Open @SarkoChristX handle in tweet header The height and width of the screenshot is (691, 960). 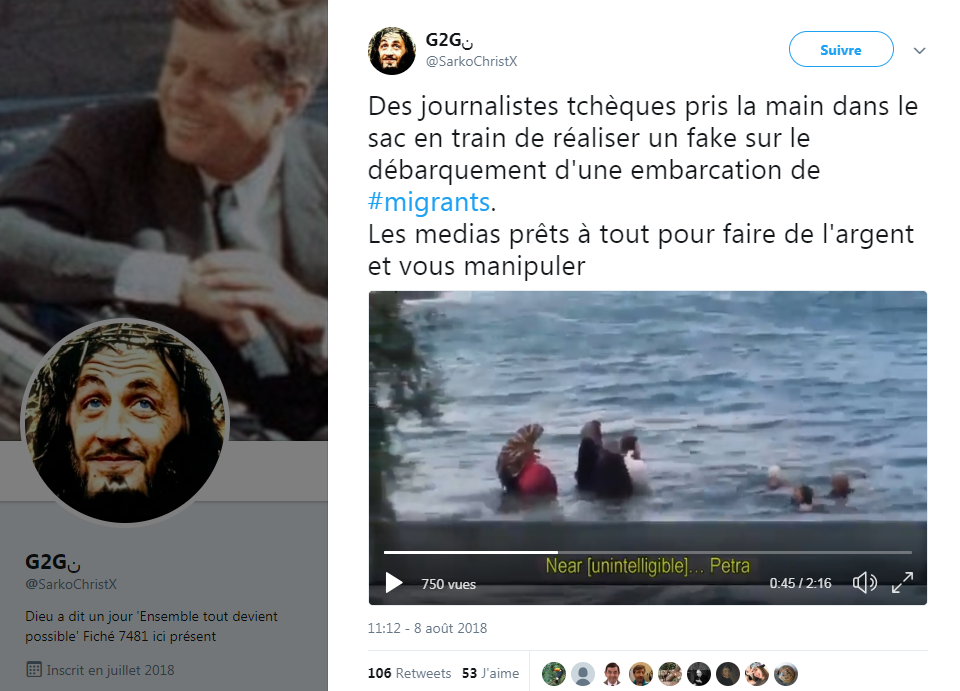(x=471, y=61)
